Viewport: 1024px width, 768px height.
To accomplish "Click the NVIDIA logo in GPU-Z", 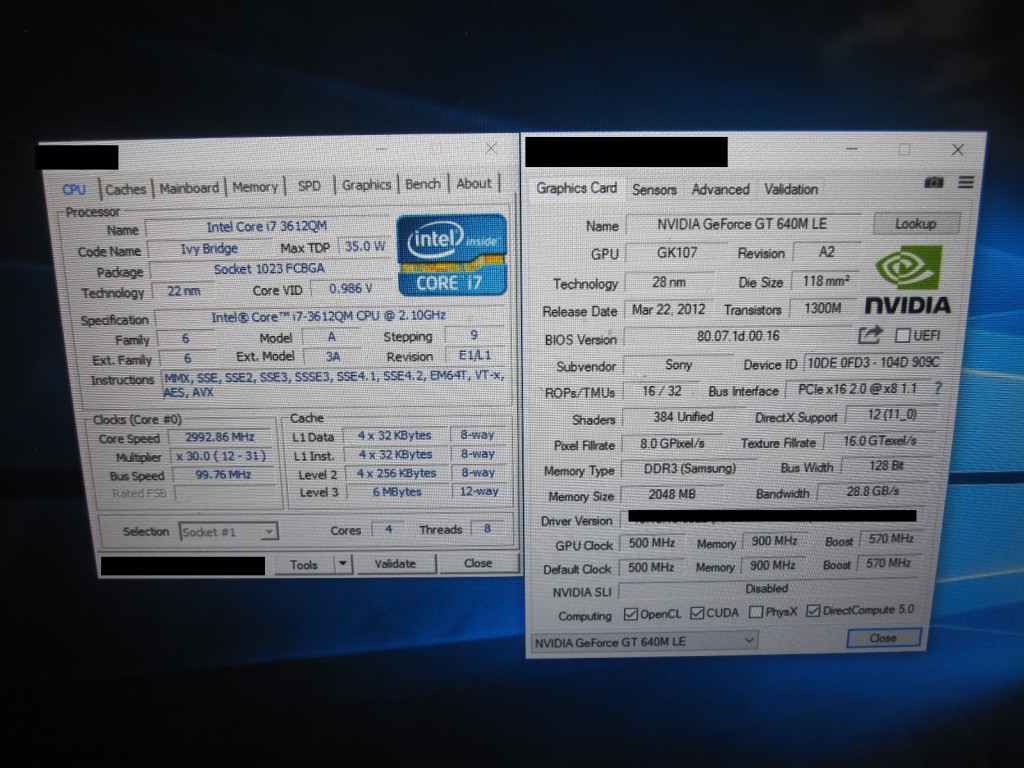I will [x=908, y=281].
